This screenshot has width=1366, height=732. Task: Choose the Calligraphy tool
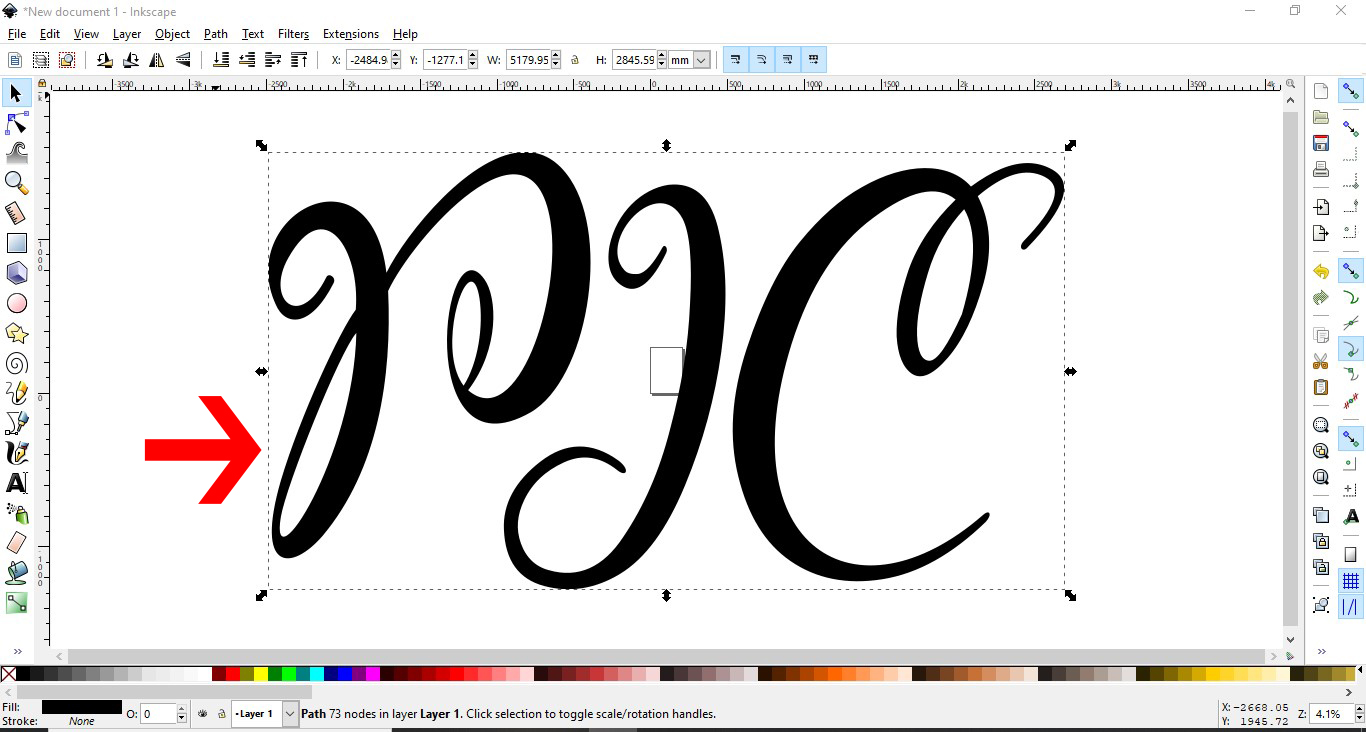click(16, 453)
